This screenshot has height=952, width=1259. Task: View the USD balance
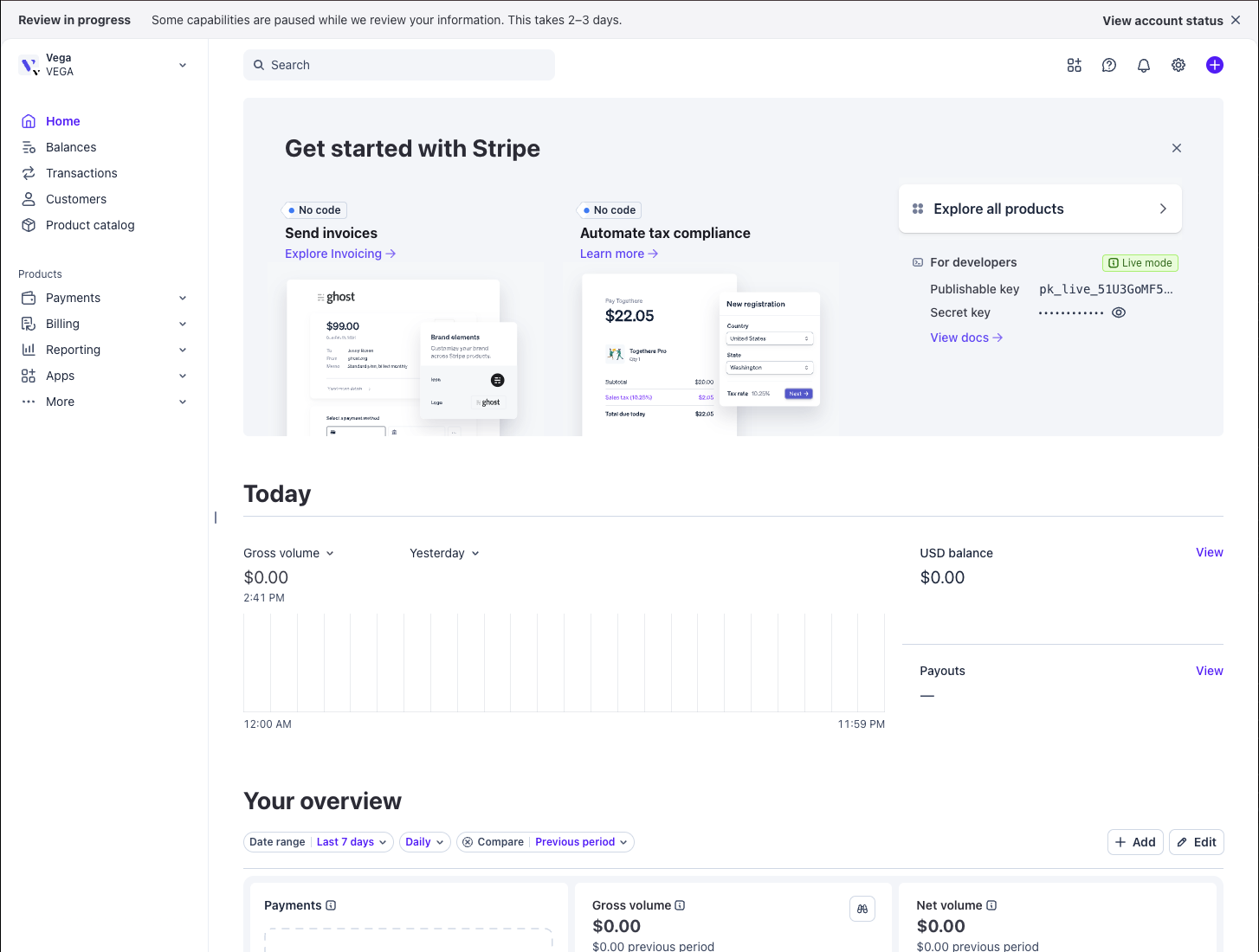tap(1210, 552)
